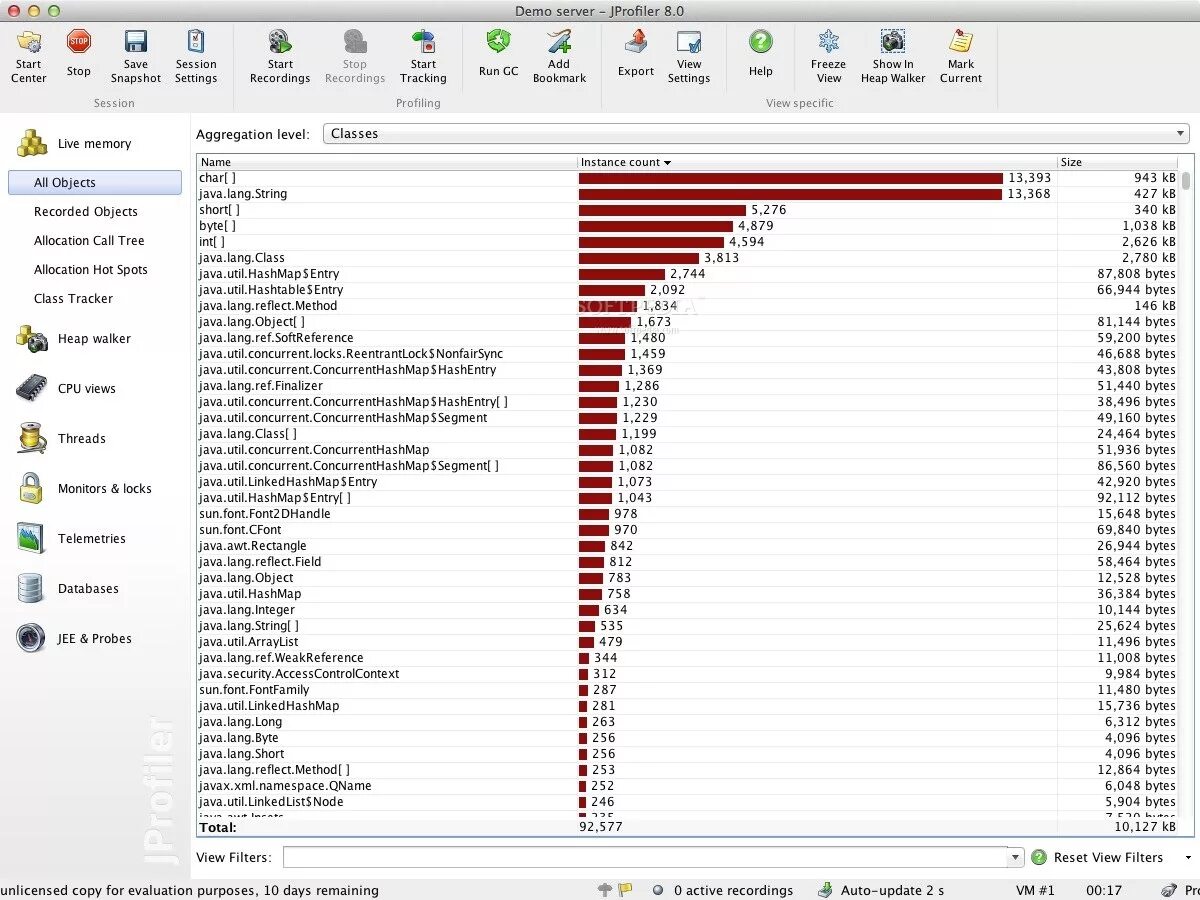Select Recorded Objects view

click(x=86, y=212)
